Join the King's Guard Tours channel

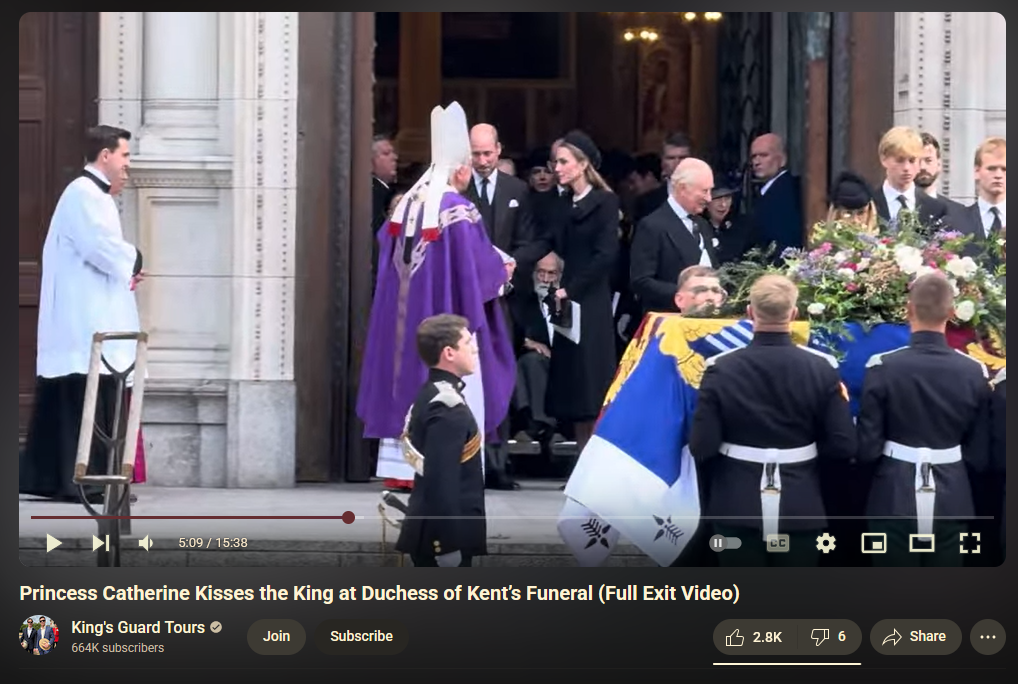coord(276,636)
